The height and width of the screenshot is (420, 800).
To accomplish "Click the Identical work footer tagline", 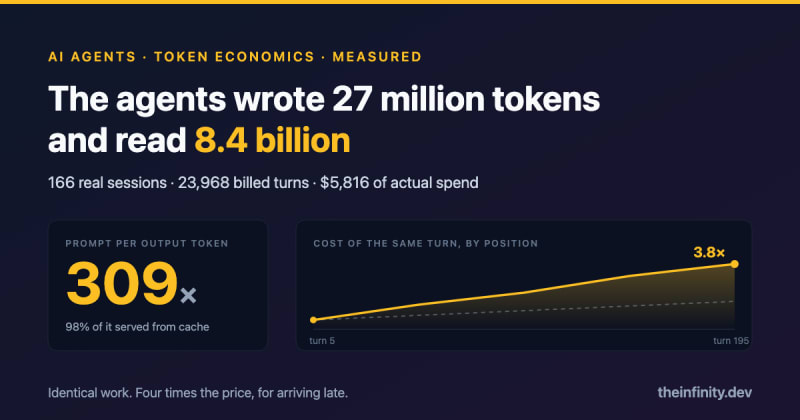I will (198, 393).
